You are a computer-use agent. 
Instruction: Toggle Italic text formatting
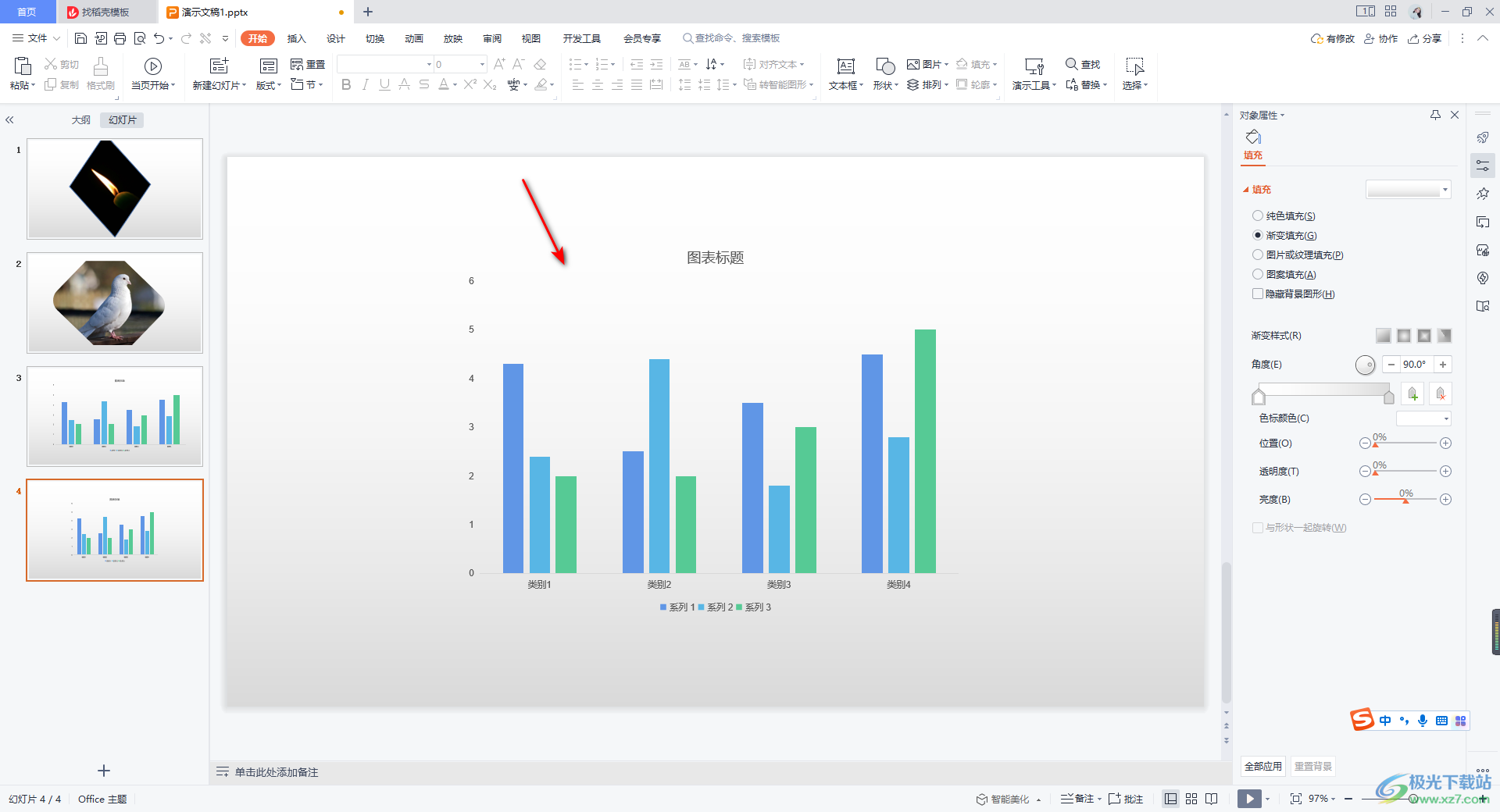tap(365, 85)
